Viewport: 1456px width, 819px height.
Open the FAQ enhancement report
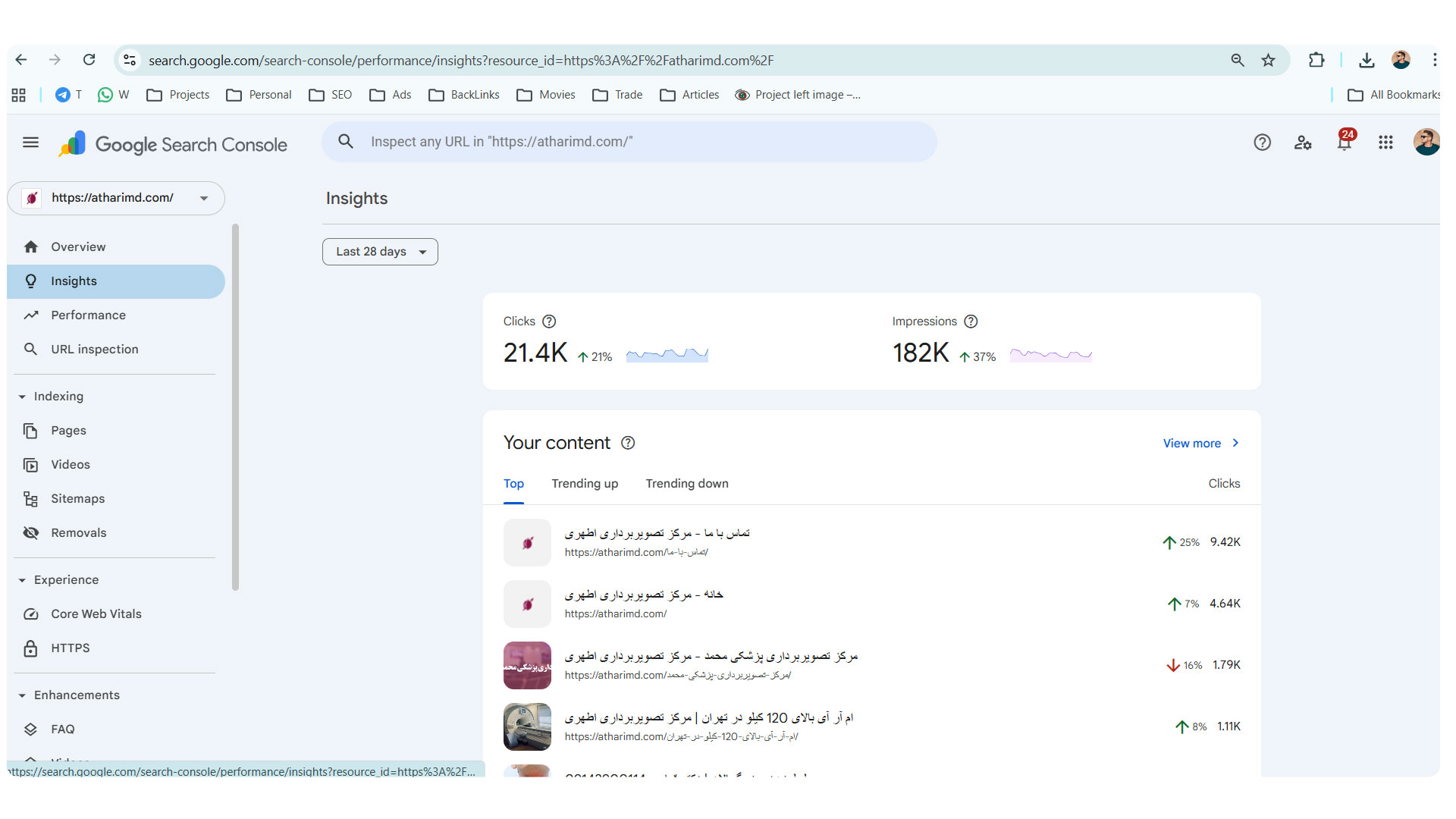click(116, 730)
